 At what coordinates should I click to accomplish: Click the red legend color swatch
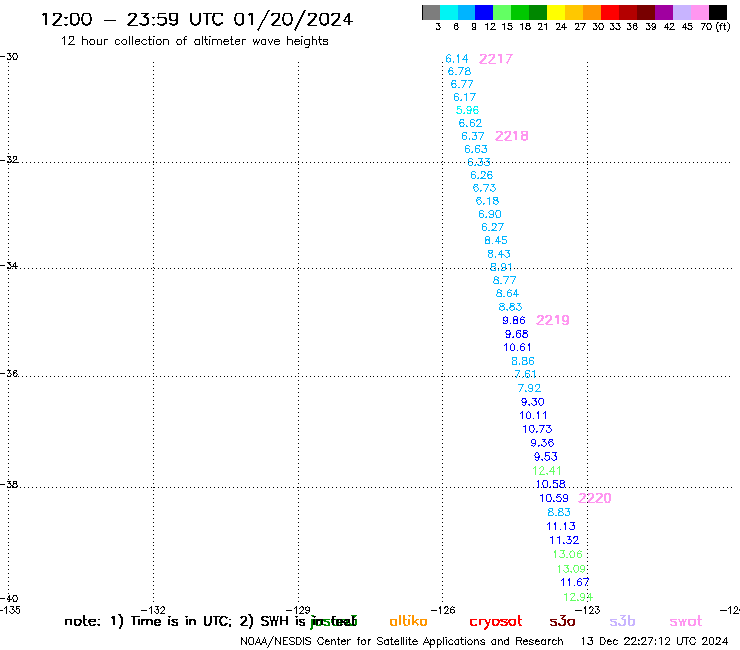[x=610, y=12]
